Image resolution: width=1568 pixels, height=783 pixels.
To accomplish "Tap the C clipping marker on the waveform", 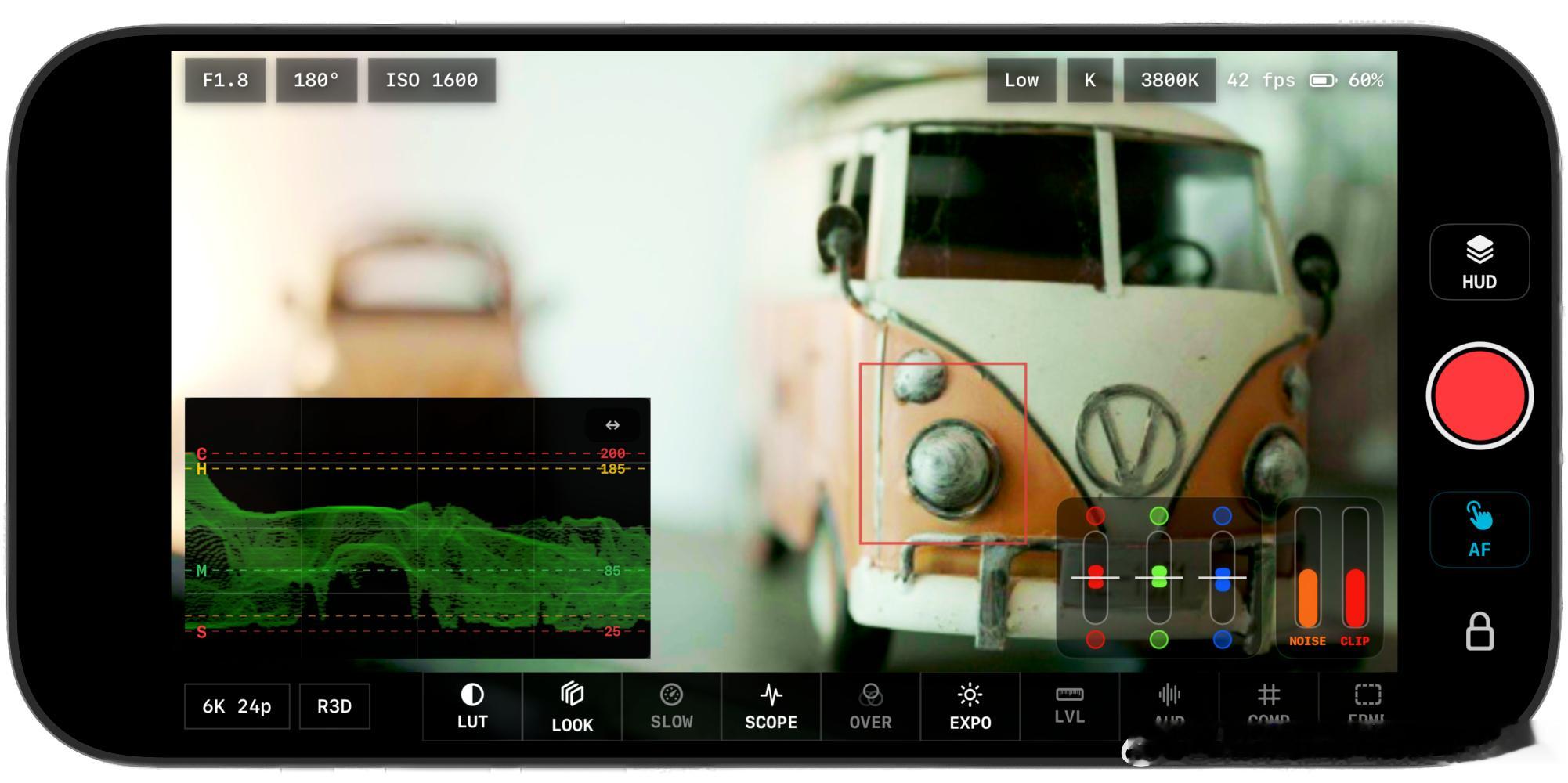I will (x=201, y=453).
